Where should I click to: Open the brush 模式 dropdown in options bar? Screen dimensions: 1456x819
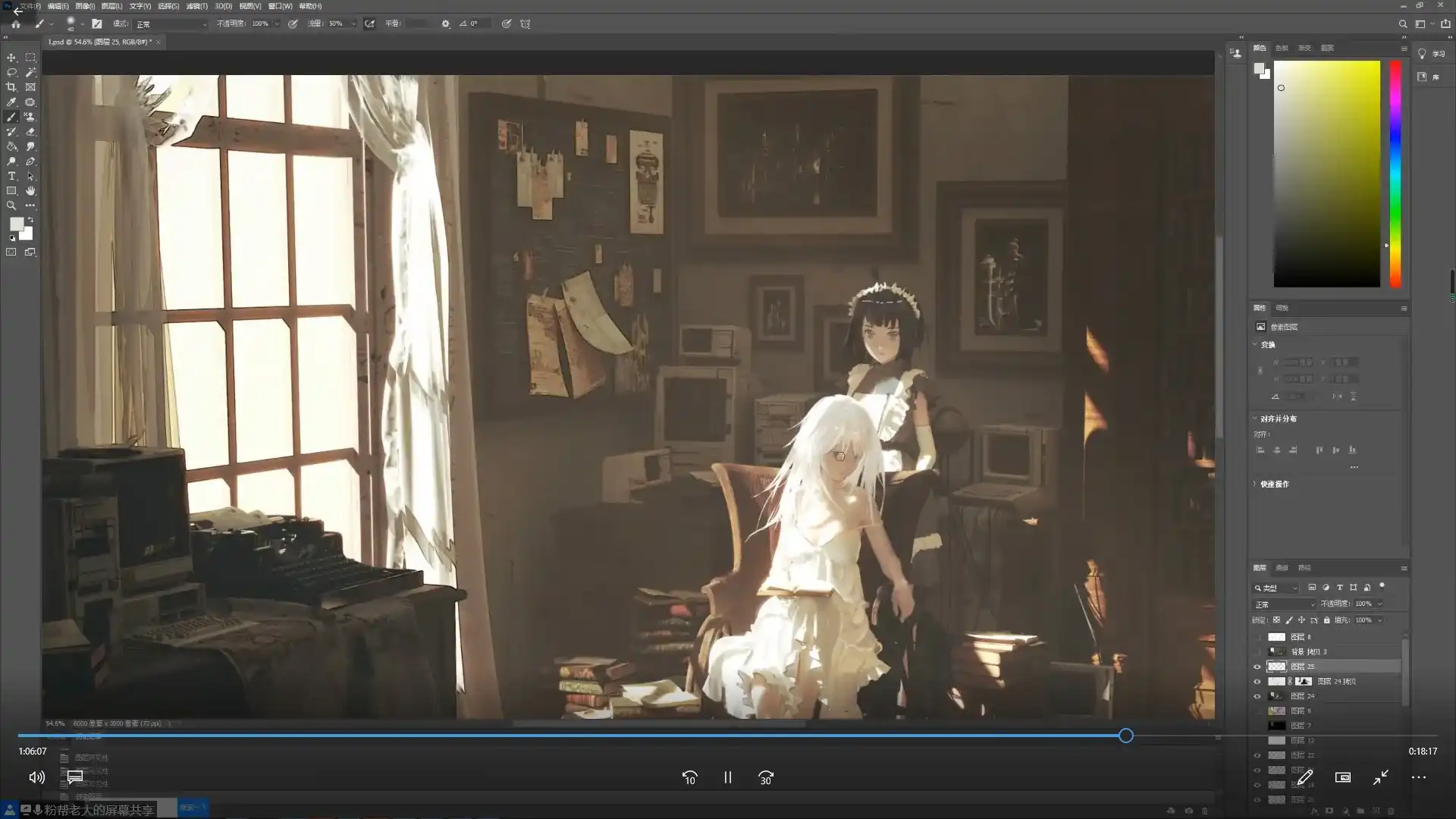[171, 24]
